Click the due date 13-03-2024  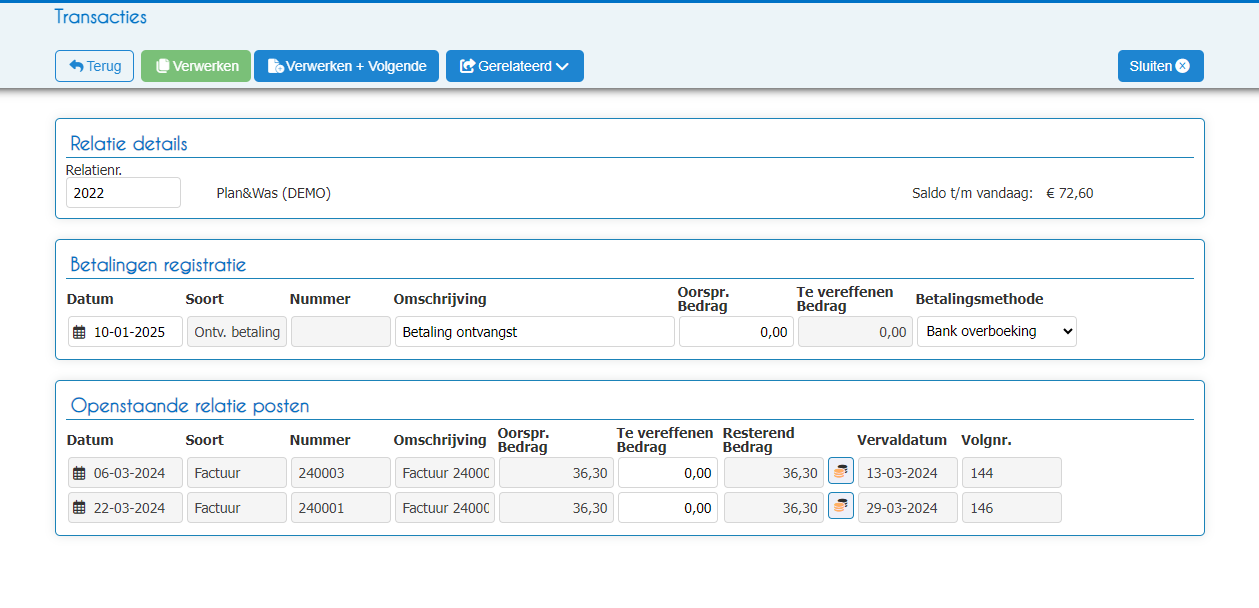pyautogui.click(x=908, y=473)
